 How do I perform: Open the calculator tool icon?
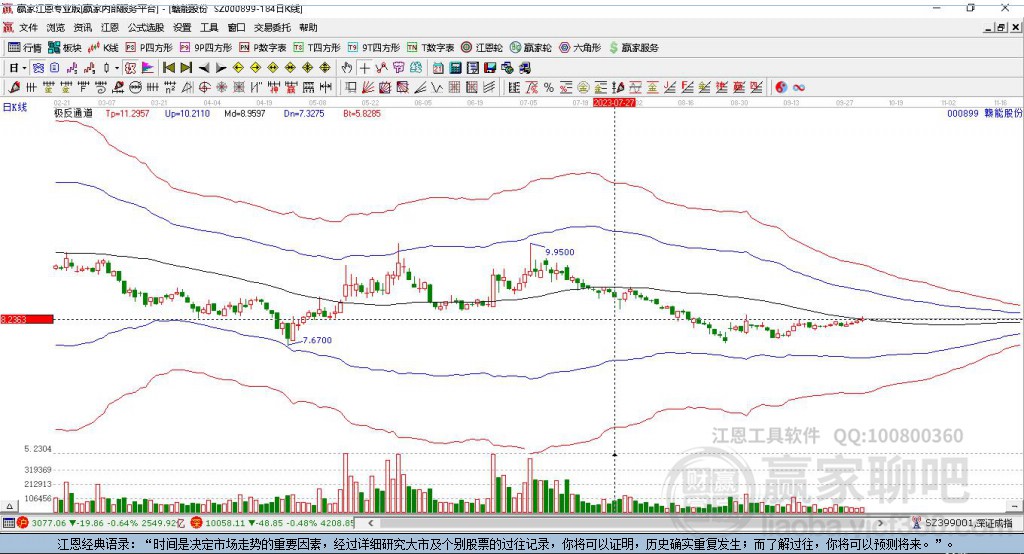pyautogui.click(x=455, y=68)
